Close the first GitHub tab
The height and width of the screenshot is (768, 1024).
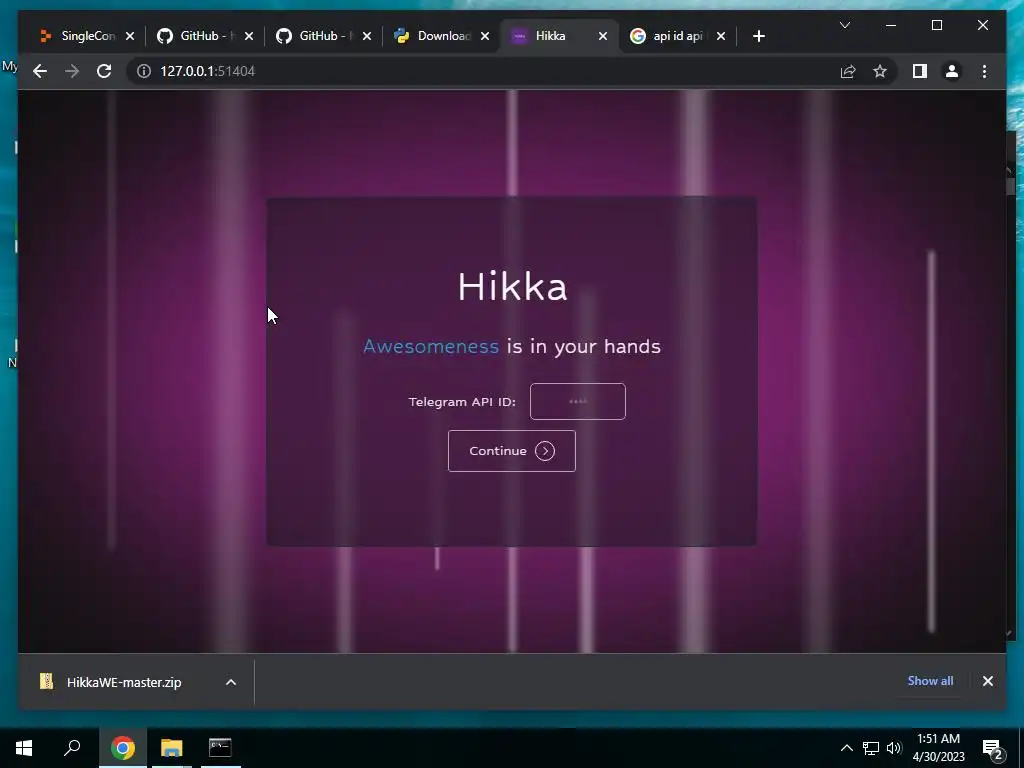(248, 37)
